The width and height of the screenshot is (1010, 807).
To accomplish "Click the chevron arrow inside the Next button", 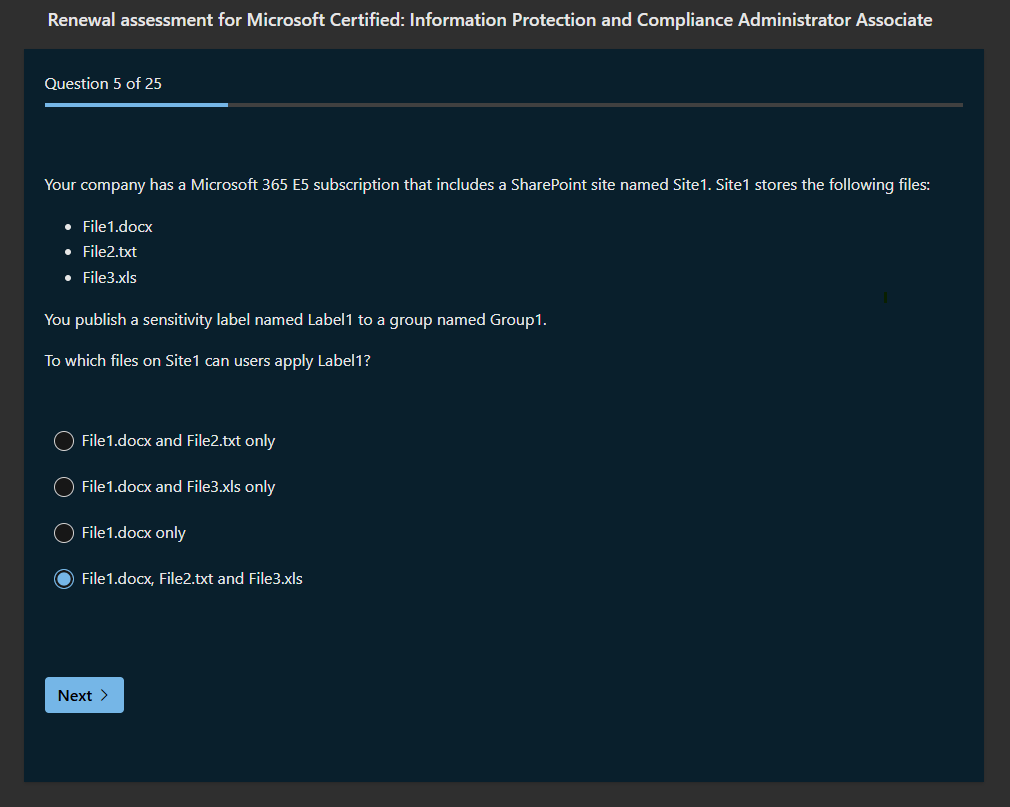I will [105, 696].
